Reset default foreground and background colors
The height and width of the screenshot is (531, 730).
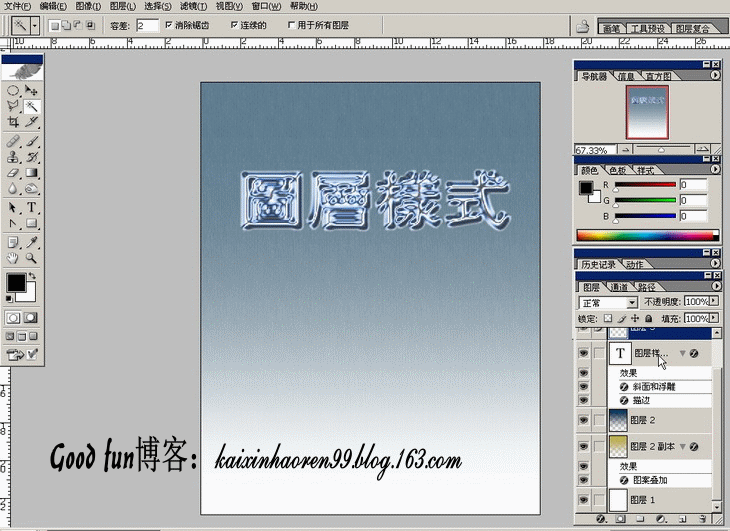tap(9, 299)
